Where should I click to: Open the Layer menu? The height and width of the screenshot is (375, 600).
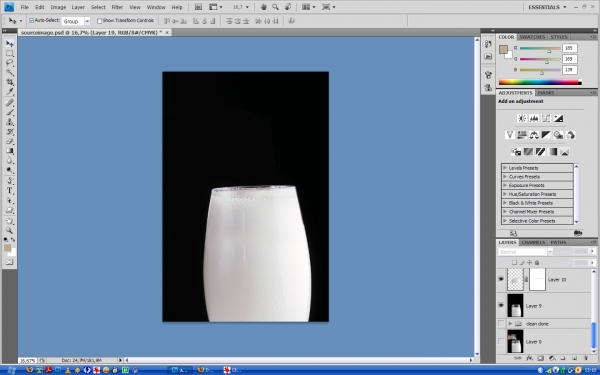coord(78,7)
